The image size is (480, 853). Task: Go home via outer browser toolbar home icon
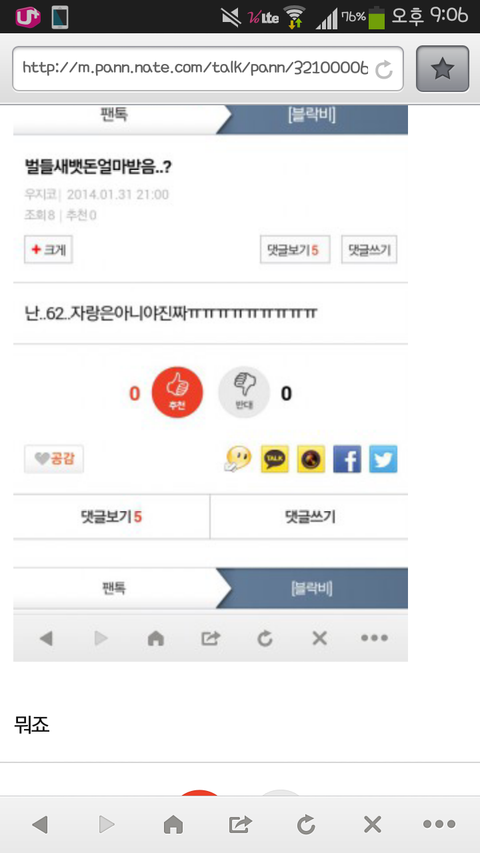173,825
